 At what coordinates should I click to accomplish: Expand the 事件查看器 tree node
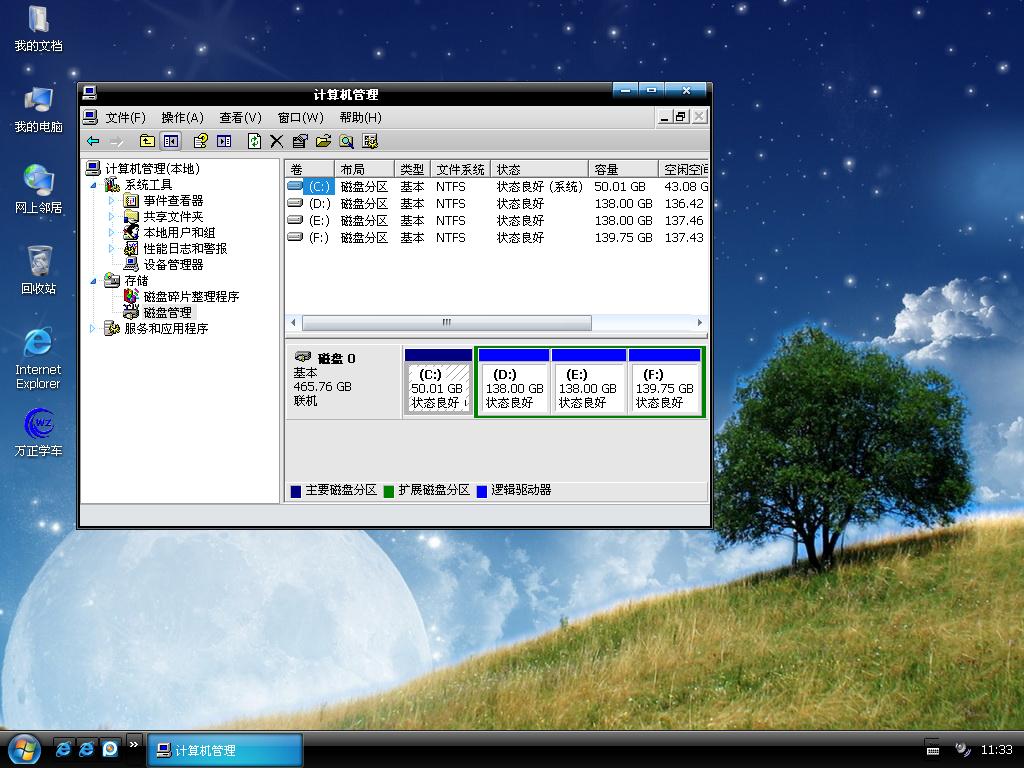tap(112, 201)
